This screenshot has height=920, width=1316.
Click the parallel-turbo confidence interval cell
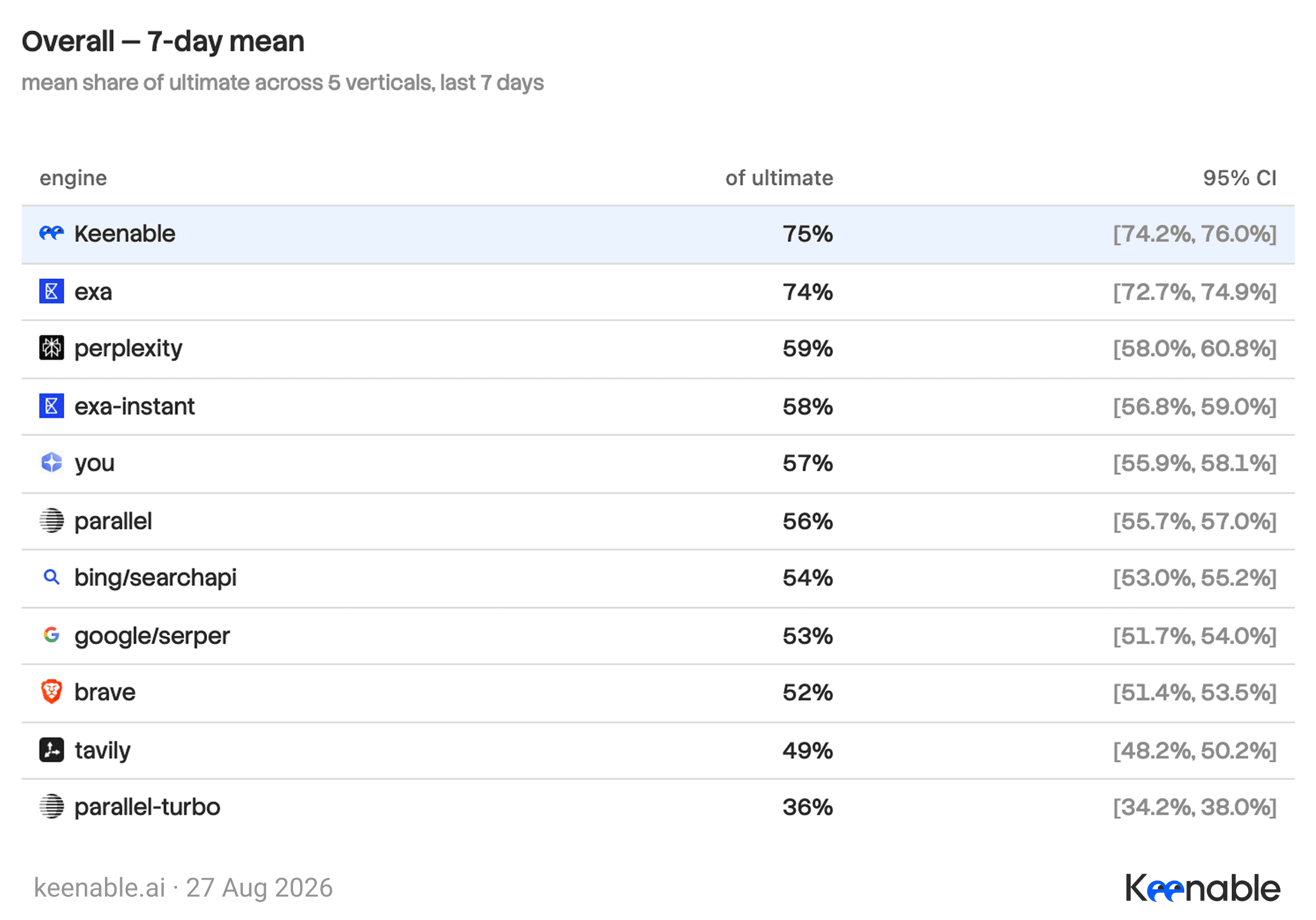[1195, 807]
